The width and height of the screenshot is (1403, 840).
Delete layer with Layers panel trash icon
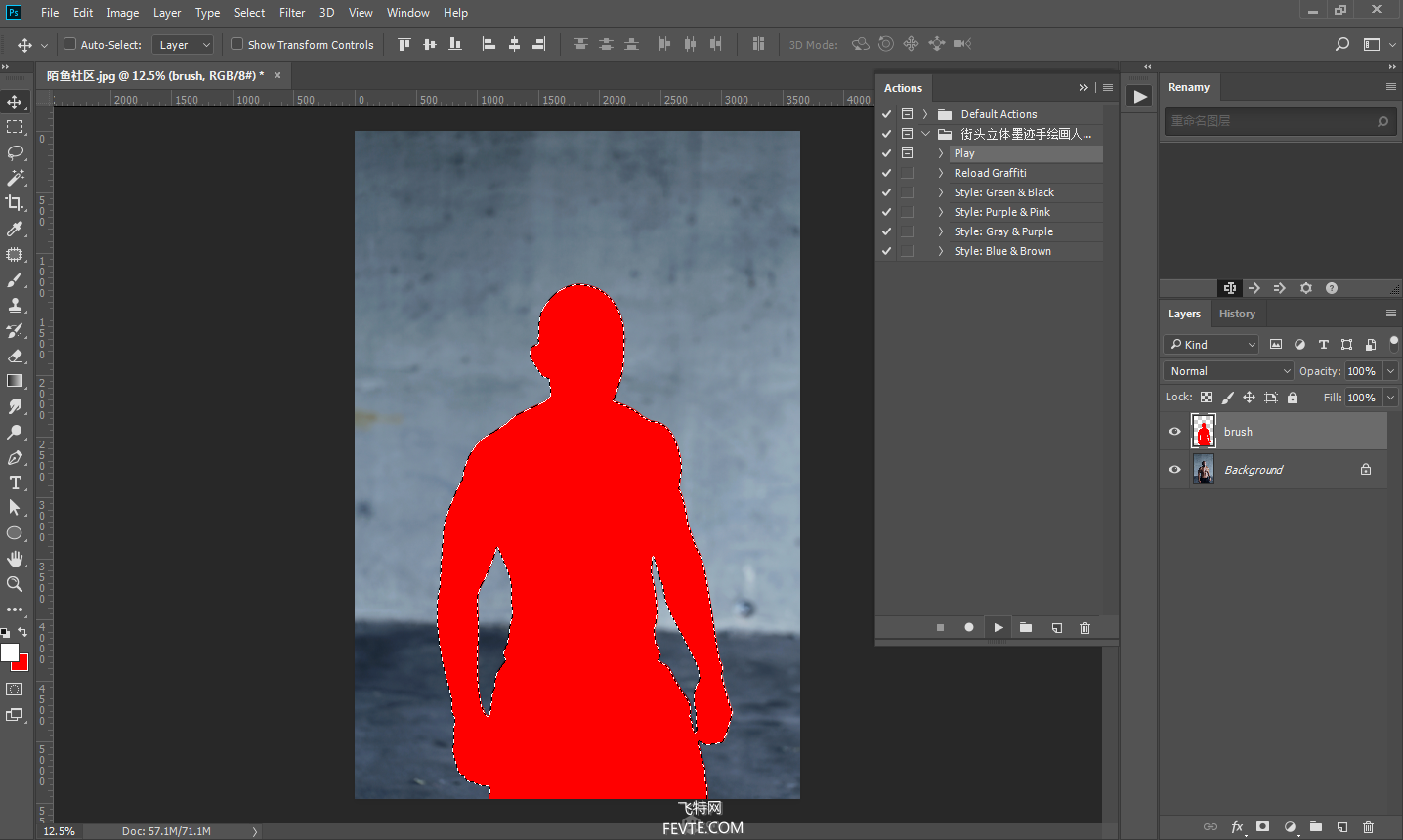click(x=1368, y=827)
